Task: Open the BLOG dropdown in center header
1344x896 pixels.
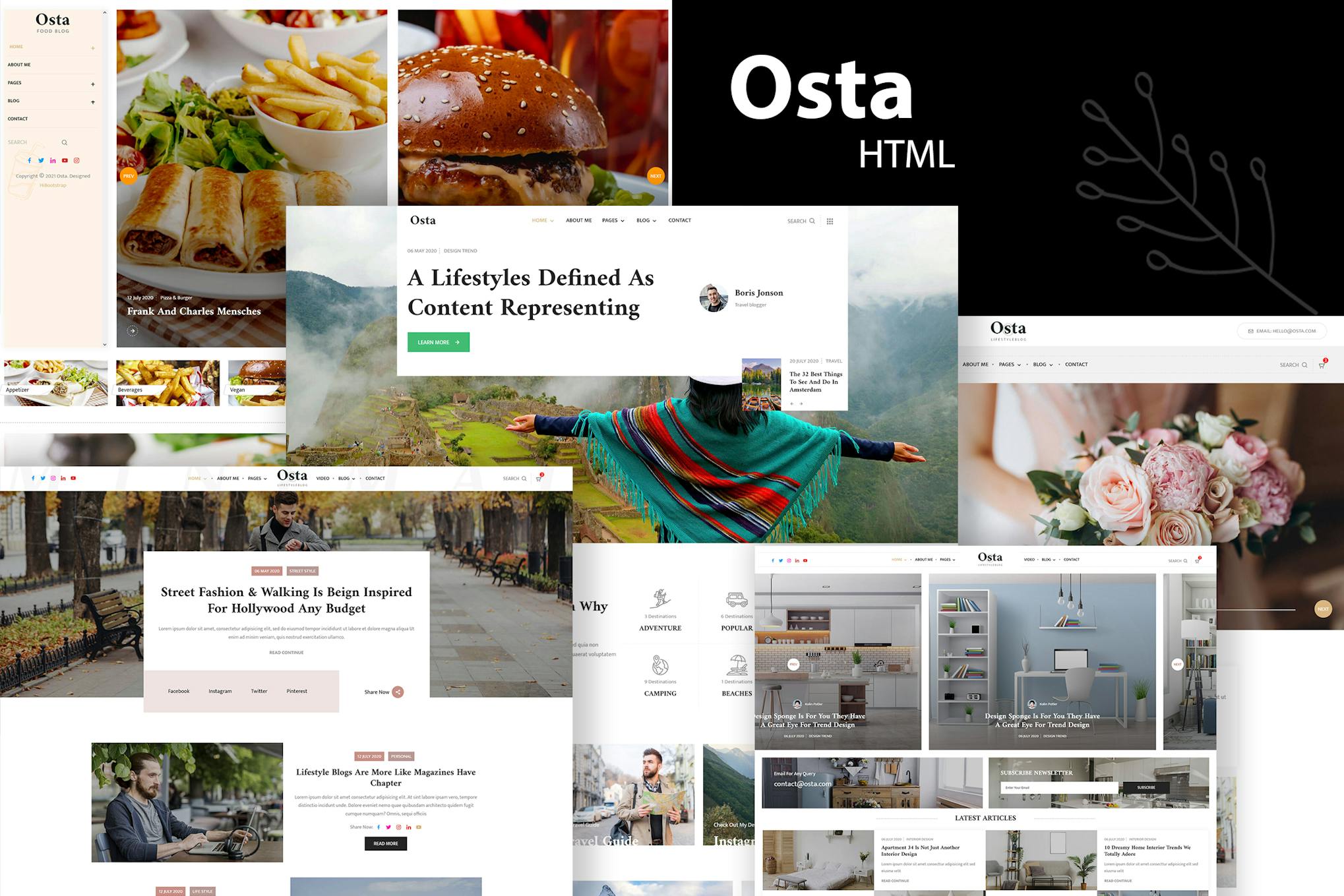Action: (646, 220)
